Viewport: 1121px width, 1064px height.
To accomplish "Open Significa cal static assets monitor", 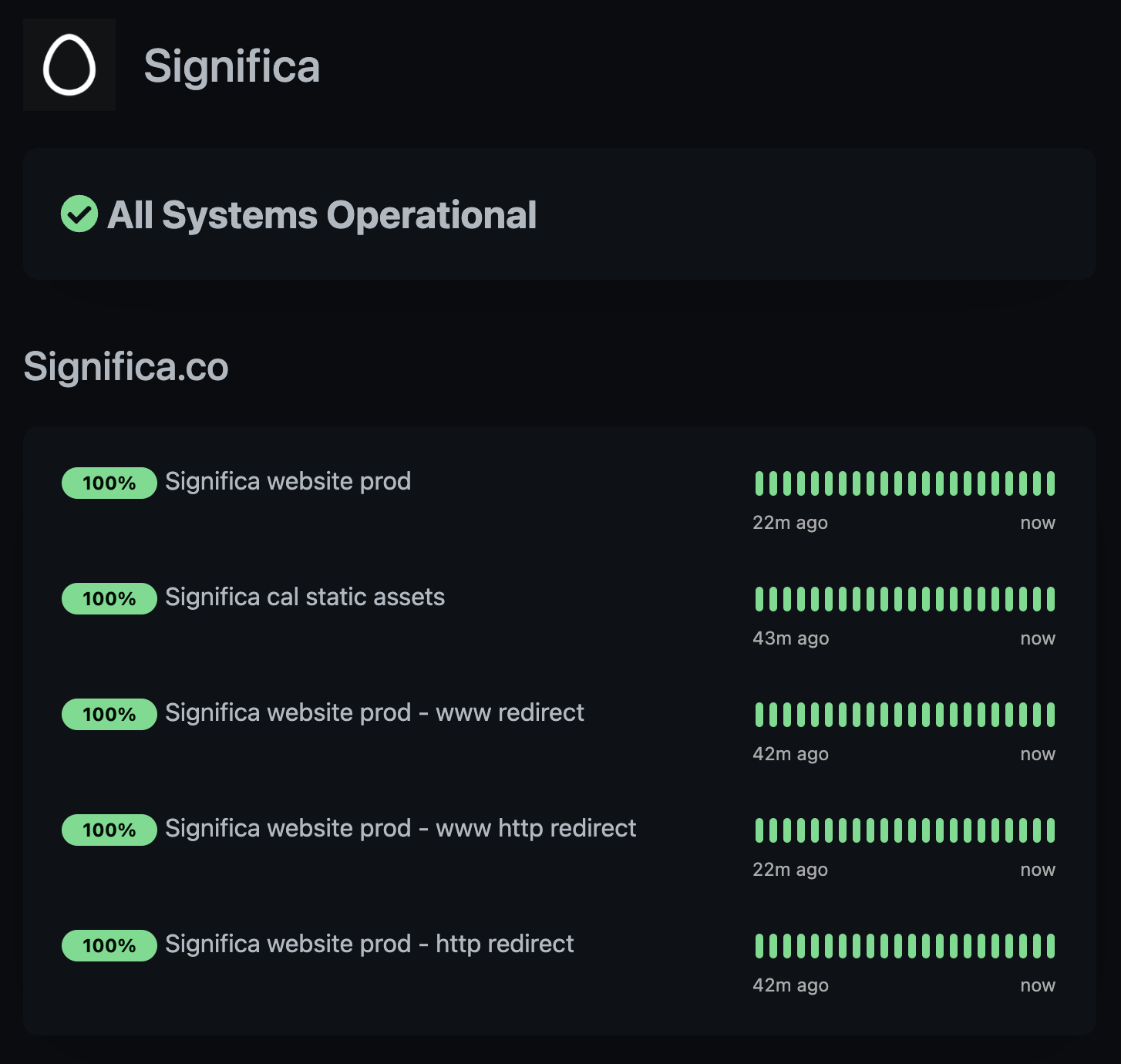I will pos(305,597).
